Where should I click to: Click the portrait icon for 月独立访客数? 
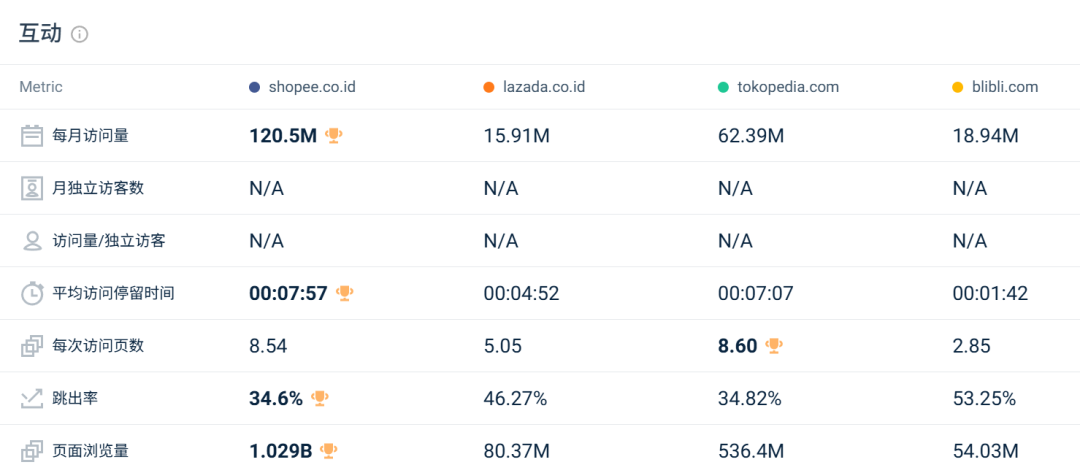pyautogui.click(x=32, y=189)
